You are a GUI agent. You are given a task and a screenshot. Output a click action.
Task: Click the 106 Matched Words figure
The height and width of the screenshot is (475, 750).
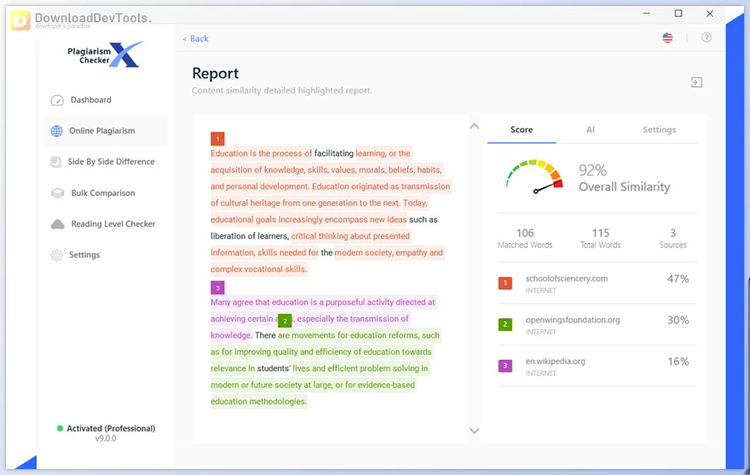525,233
